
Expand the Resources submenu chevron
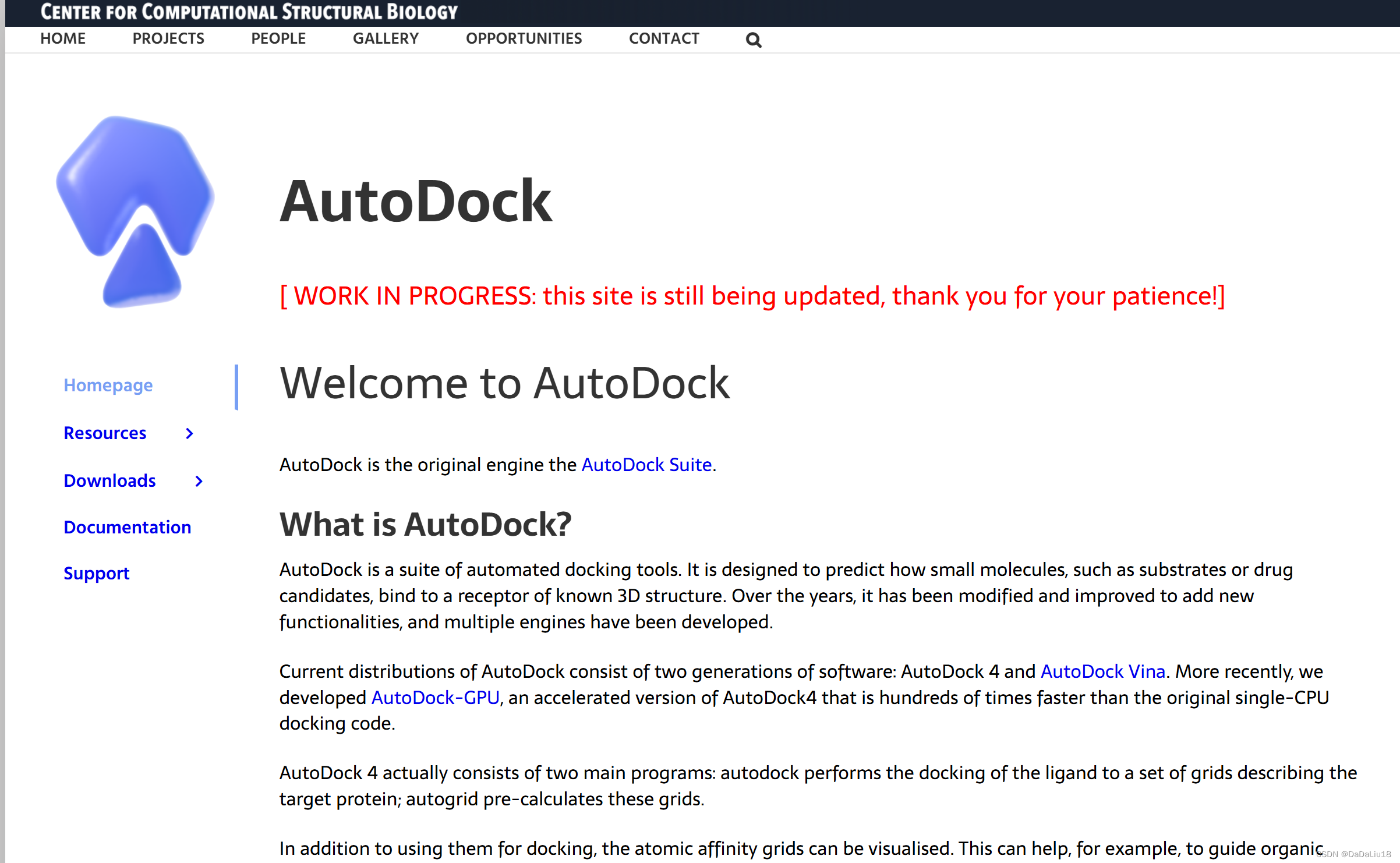click(189, 433)
